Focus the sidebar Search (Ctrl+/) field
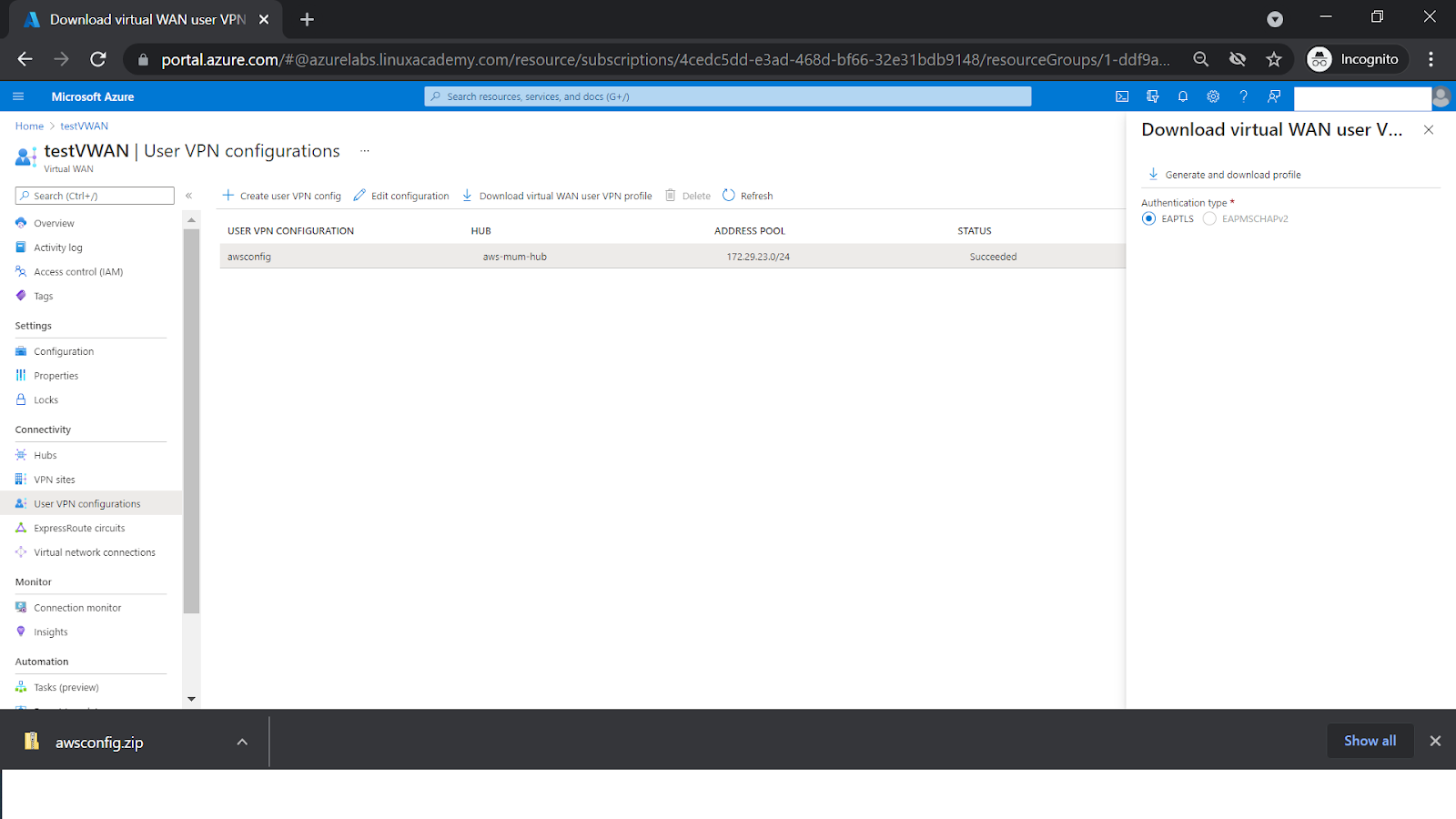This screenshot has width=1456, height=819. (x=95, y=196)
